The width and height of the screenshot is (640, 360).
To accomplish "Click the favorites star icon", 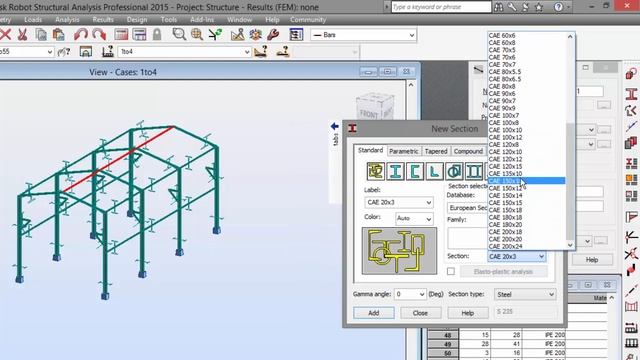I will pos(539,7).
